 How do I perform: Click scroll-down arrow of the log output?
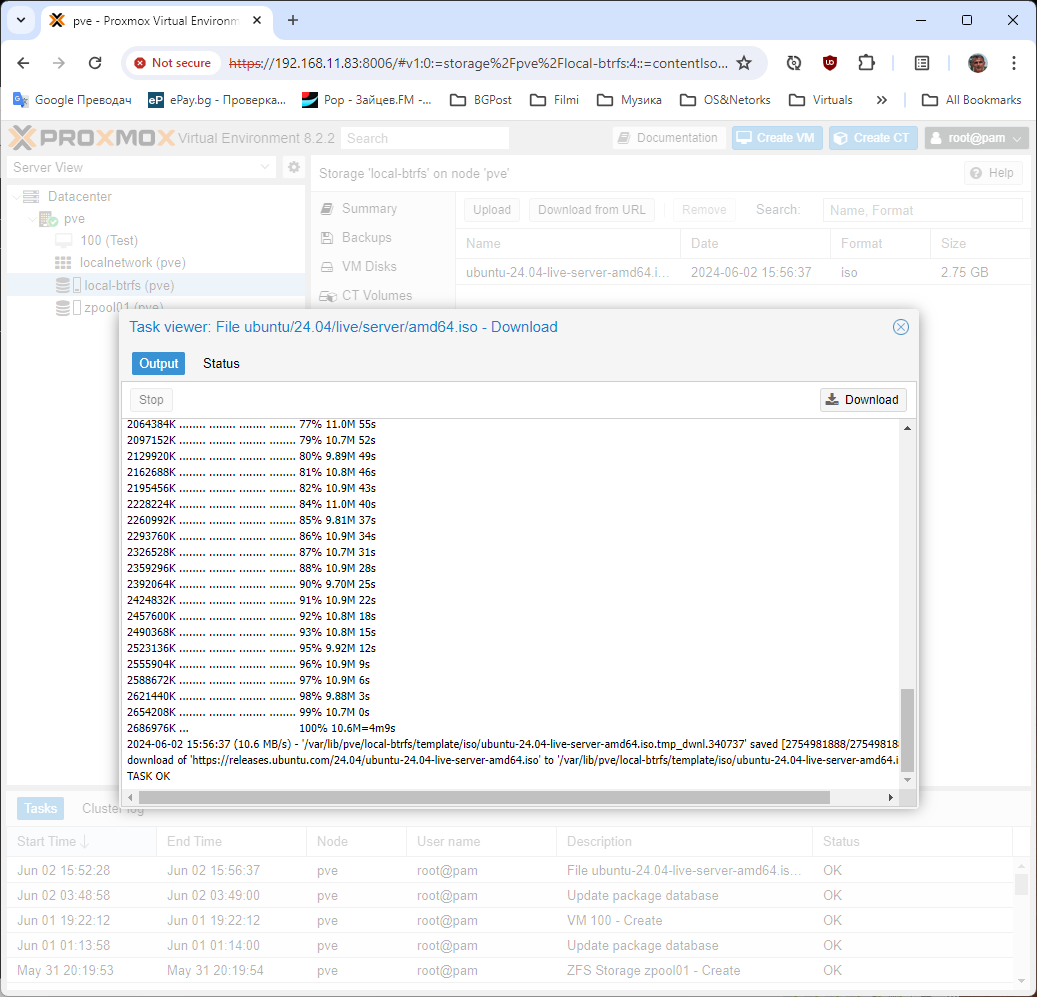[907, 779]
